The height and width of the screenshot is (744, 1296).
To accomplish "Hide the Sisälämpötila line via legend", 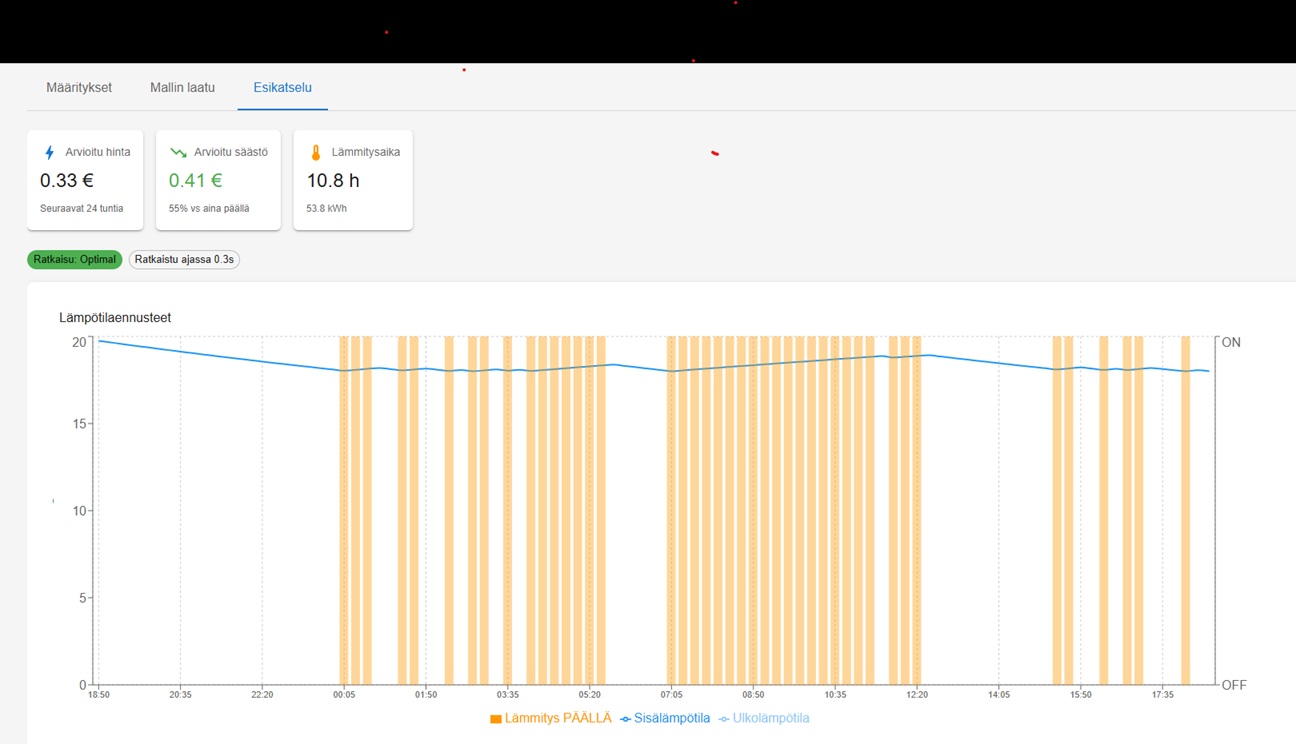I will click(665, 718).
